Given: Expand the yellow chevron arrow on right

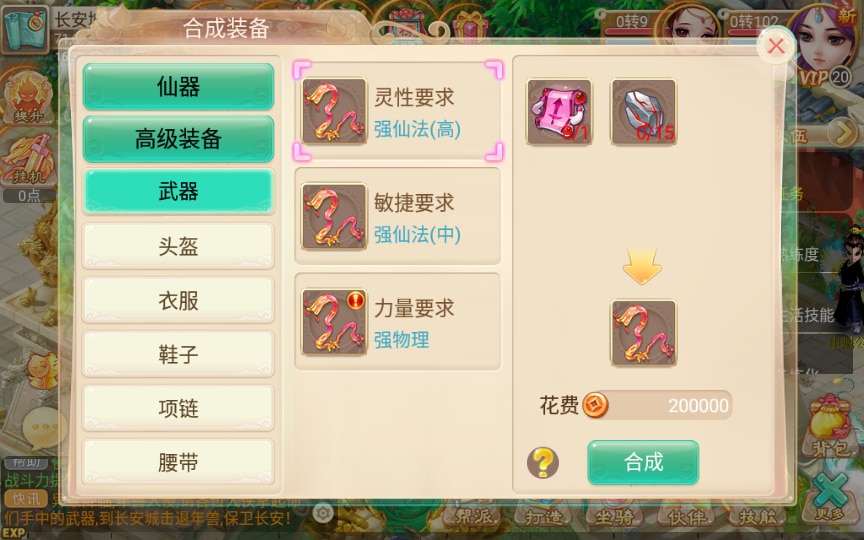Looking at the screenshot, I should tap(843, 133).
